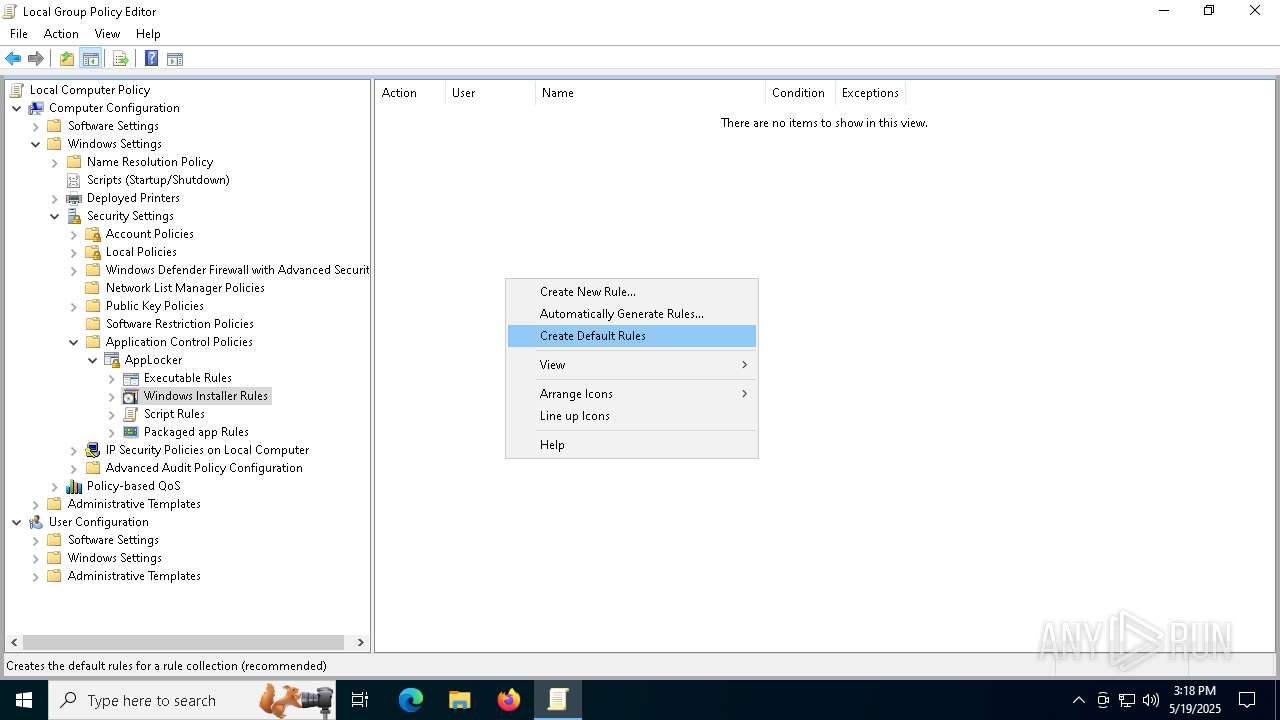Click the taskbar search box
Viewport: 1280px width, 720px height.
click(190, 700)
